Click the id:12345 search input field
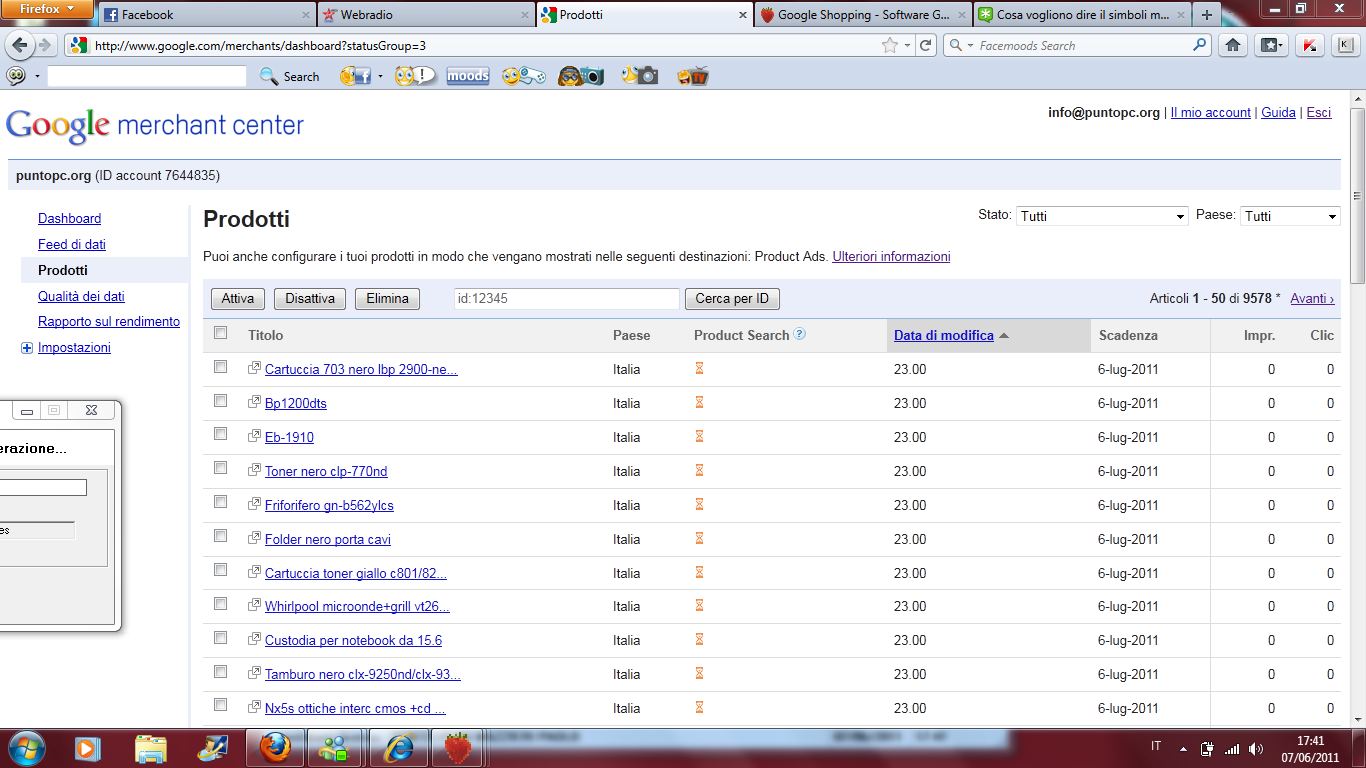The image size is (1366, 768). pos(565,298)
